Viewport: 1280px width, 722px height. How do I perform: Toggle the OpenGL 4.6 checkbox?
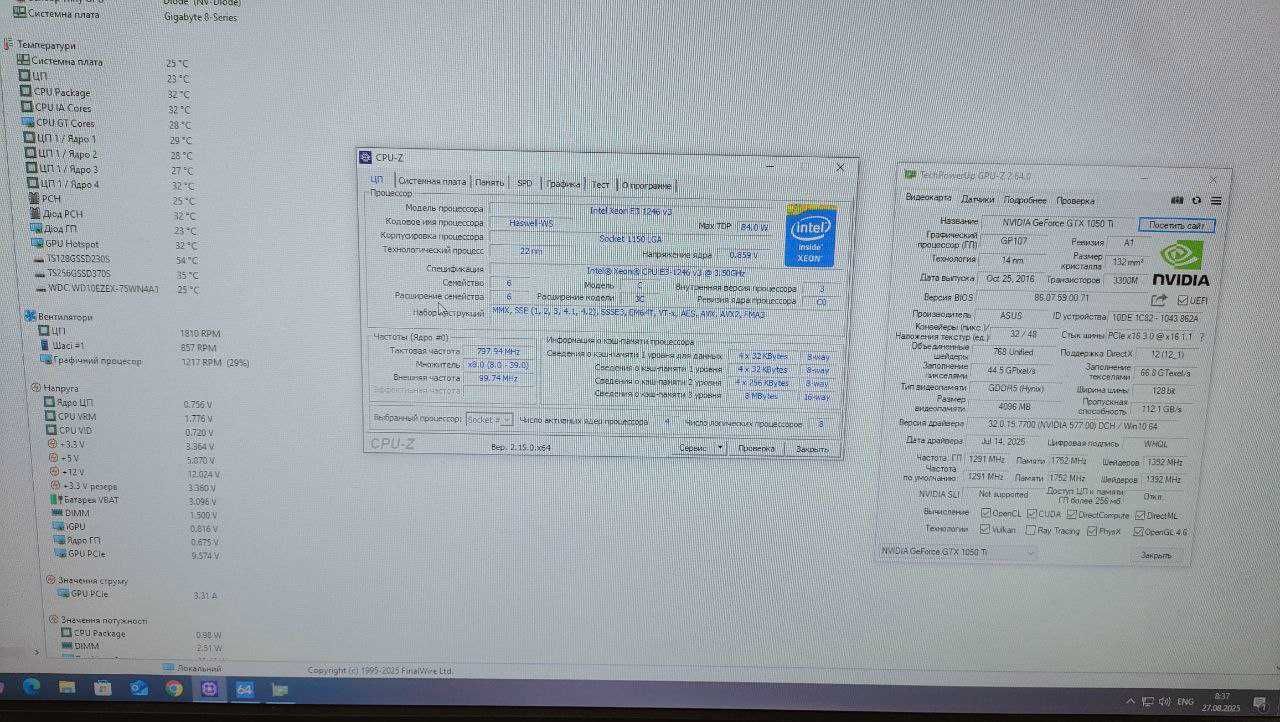tap(1138, 533)
